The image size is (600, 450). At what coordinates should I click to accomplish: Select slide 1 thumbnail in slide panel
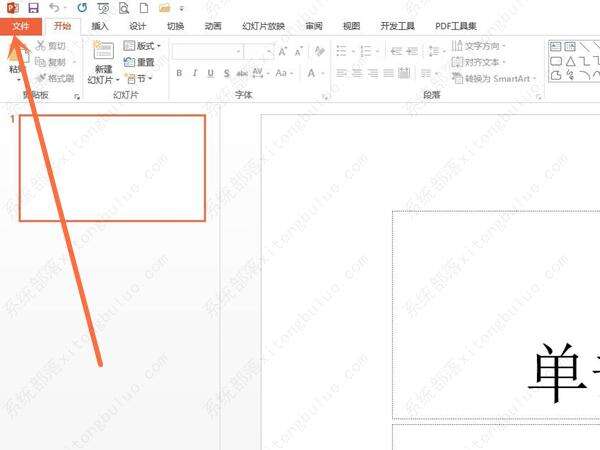point(112,168)
